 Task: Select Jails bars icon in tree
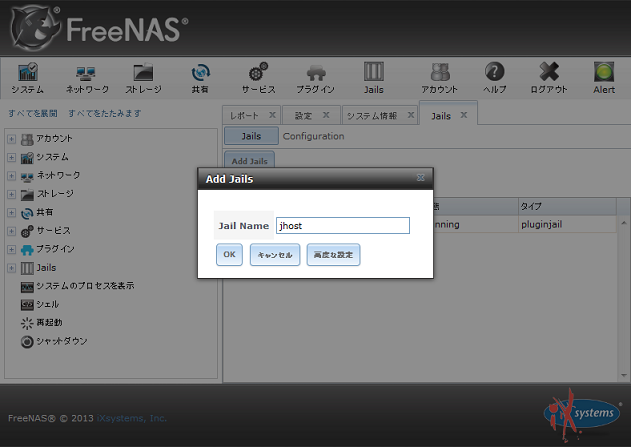point(27,268)
